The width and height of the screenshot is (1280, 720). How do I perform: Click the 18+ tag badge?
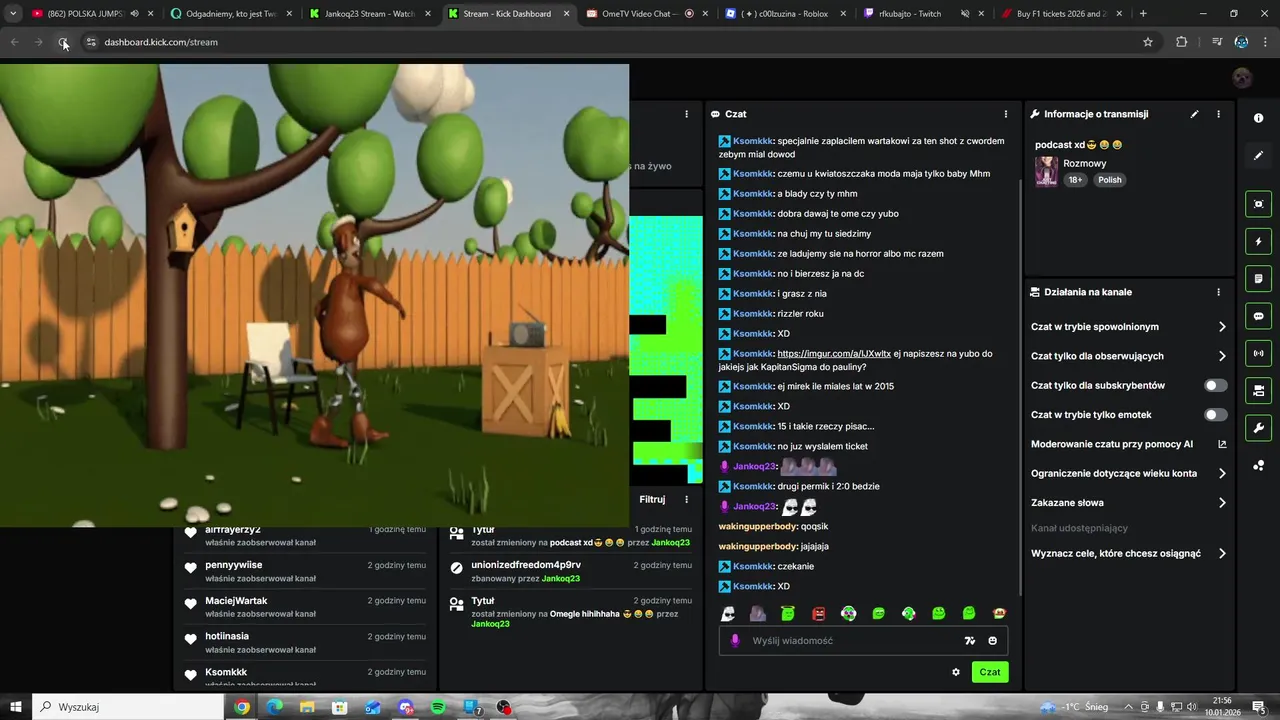point(1075,180)
